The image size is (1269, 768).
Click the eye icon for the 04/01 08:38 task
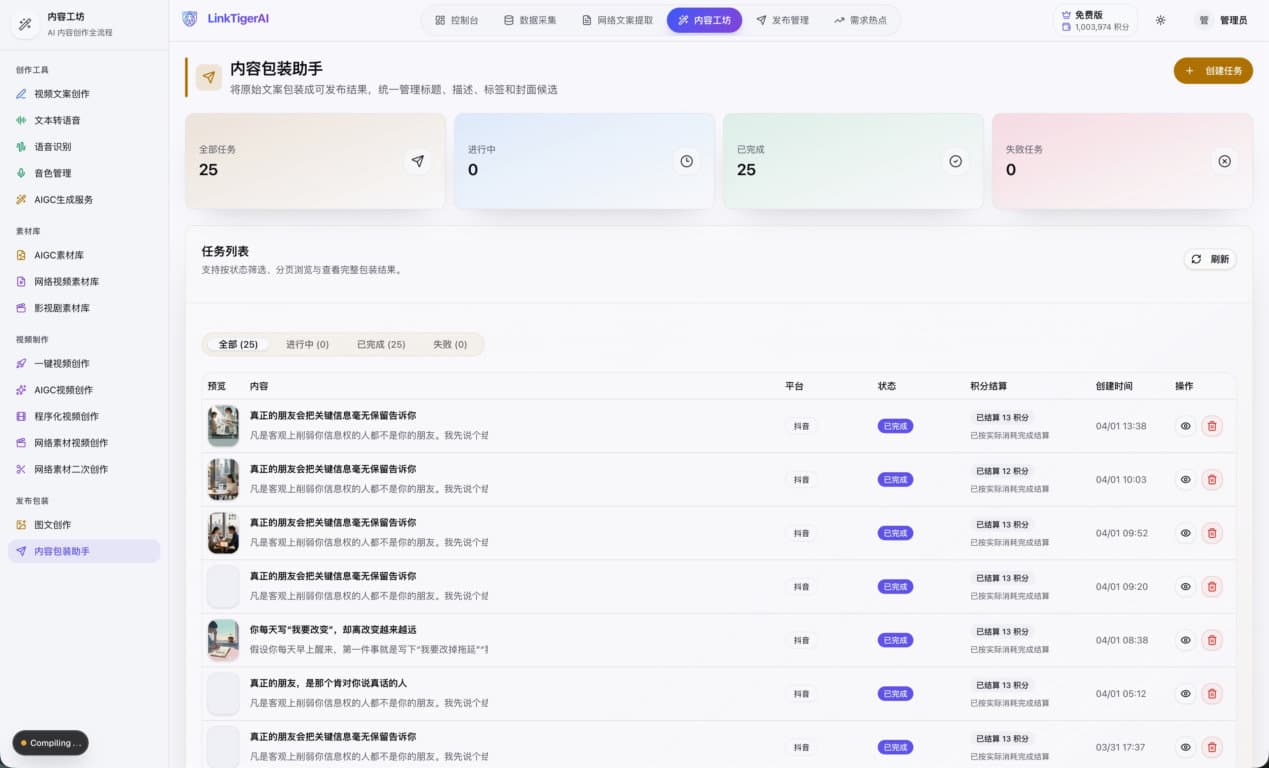coord(1185,640)
